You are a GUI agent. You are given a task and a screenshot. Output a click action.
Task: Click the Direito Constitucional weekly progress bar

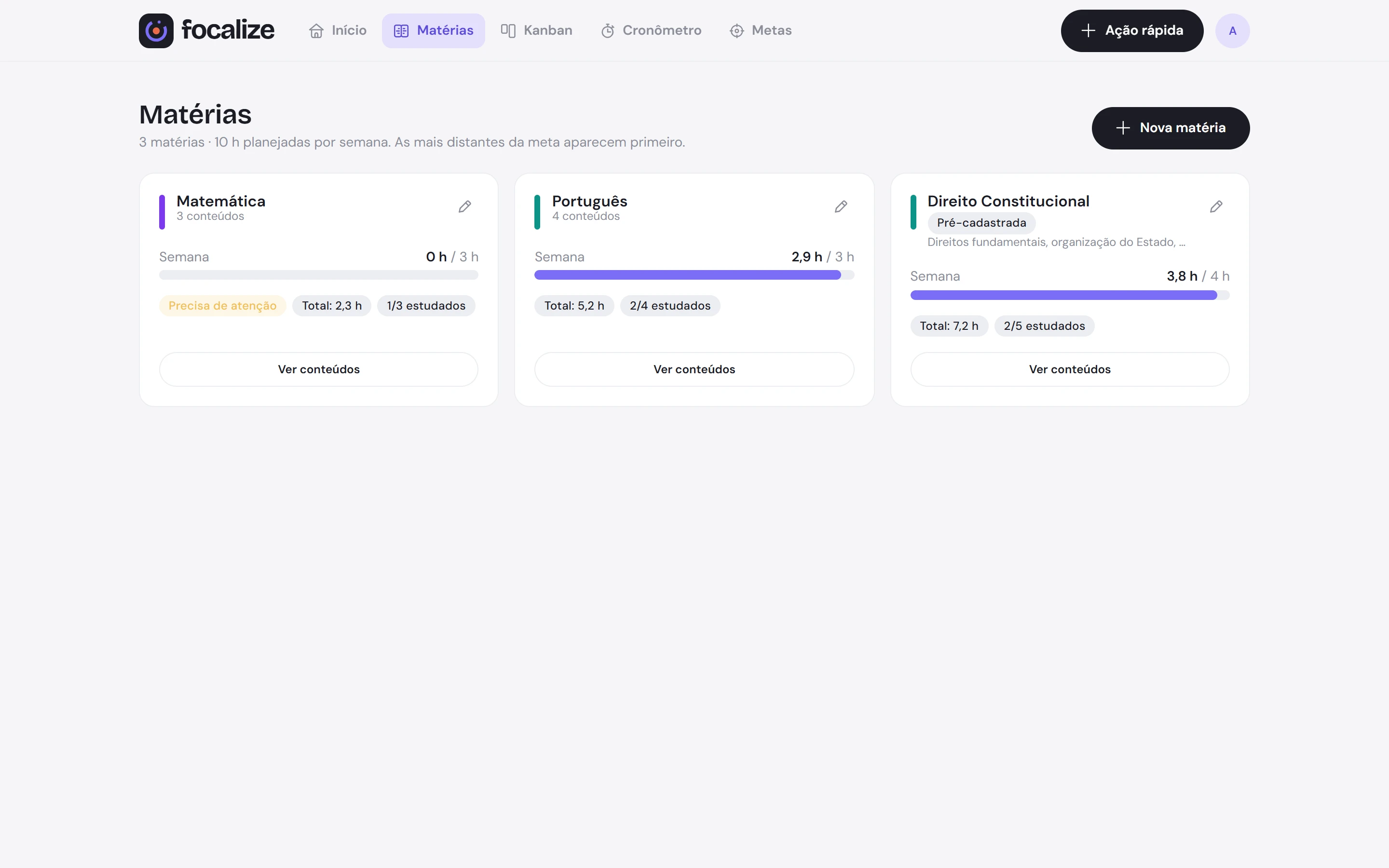(x=1070, y=295)
